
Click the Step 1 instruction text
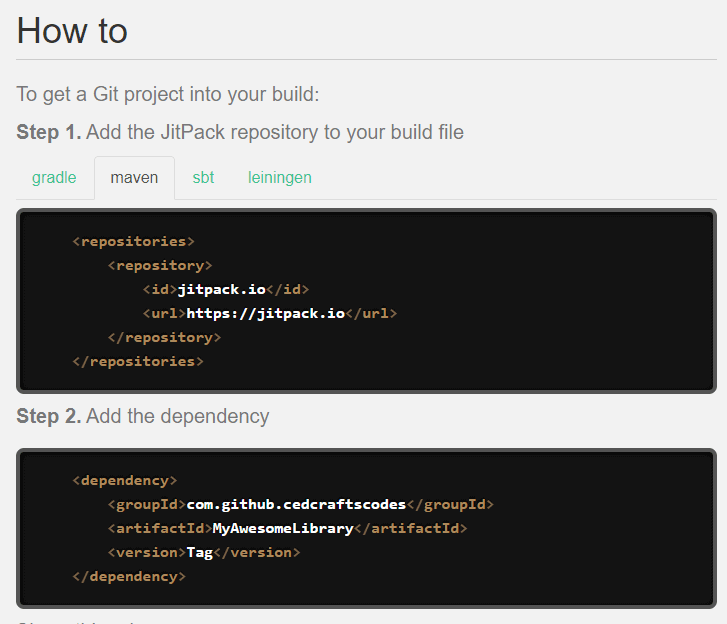tap(240, 132)
